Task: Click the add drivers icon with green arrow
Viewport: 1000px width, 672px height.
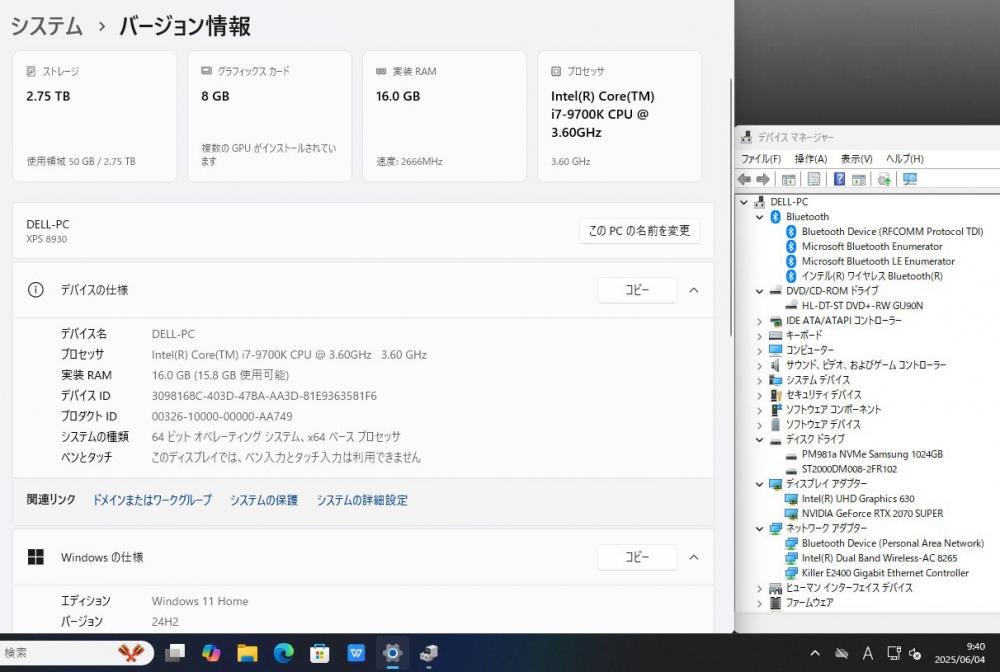Action: (884, 180)
